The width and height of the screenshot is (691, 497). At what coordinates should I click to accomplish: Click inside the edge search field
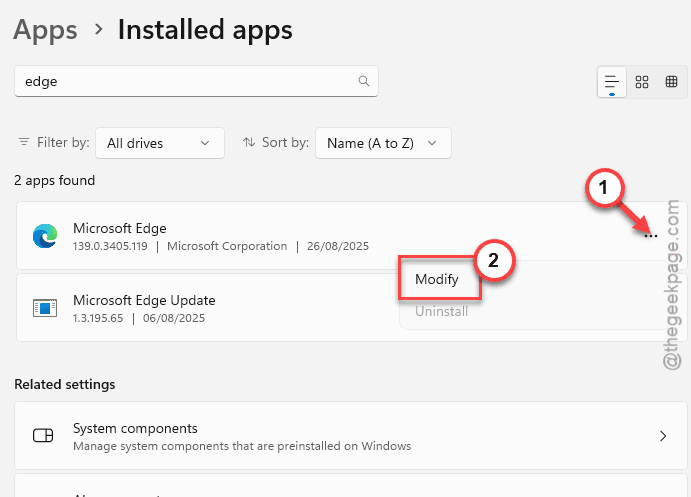pyautogui.click(x=196, y=81)
